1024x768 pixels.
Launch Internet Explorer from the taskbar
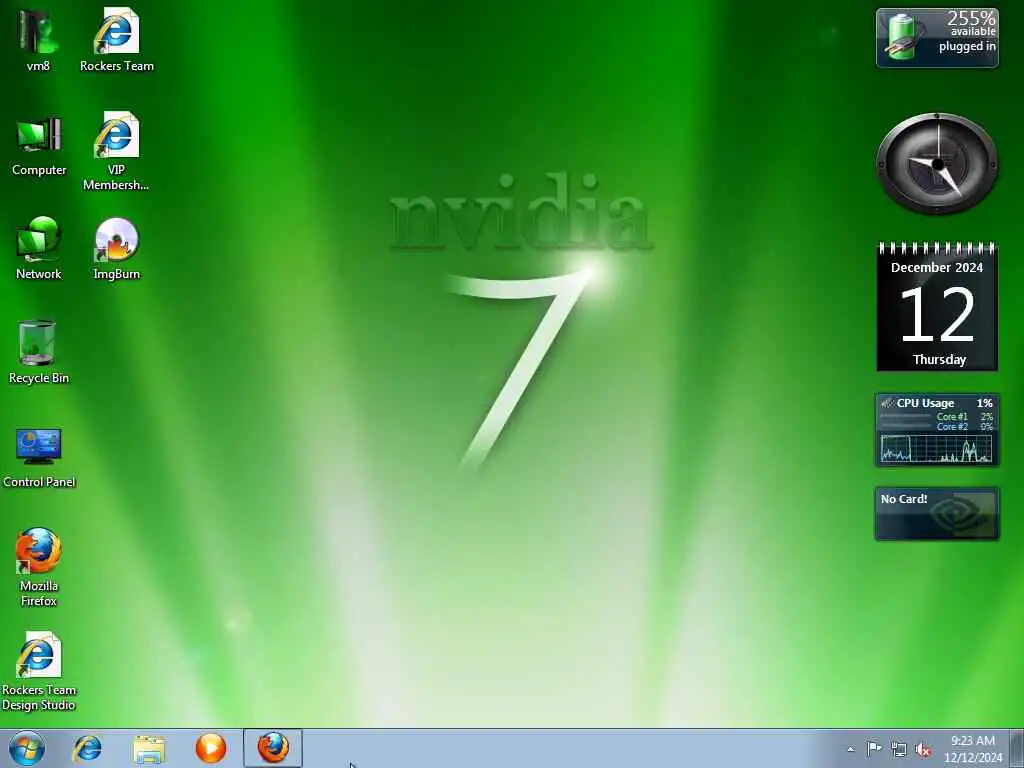coord(87,748)
